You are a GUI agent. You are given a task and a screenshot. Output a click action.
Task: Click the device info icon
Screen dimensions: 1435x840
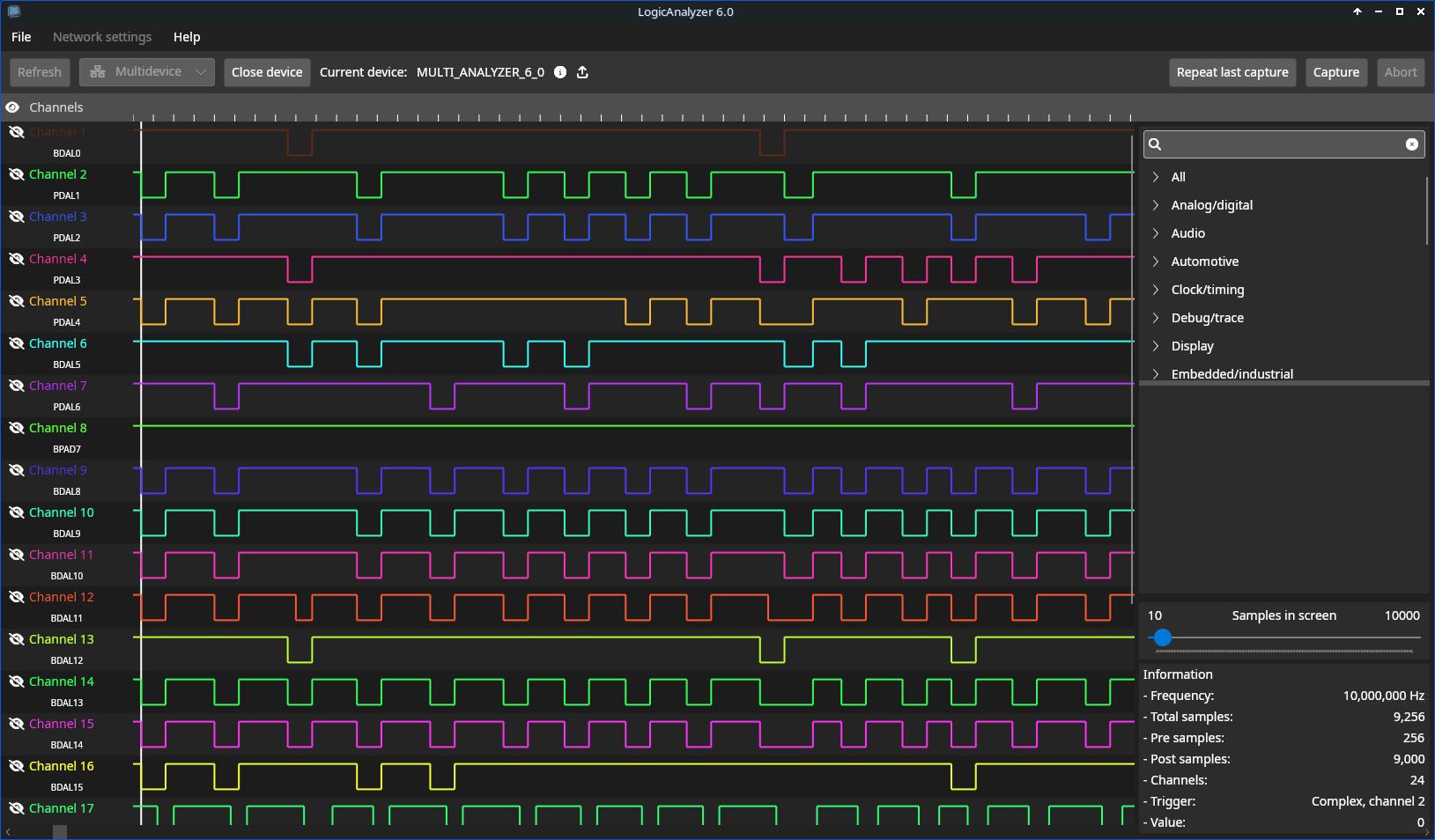point(560,72)
